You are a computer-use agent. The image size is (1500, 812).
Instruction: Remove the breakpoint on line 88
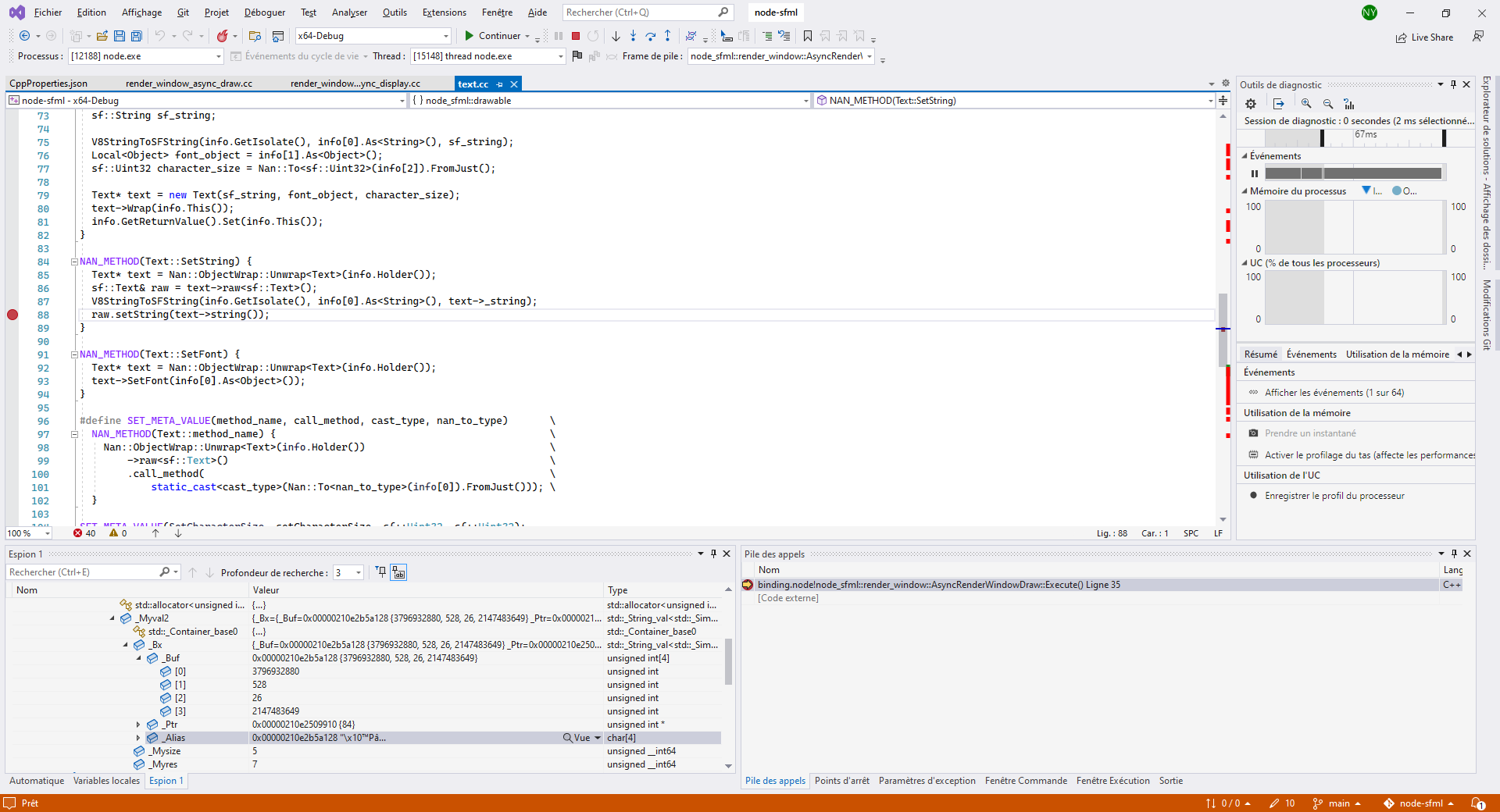[x=12, y=315]
